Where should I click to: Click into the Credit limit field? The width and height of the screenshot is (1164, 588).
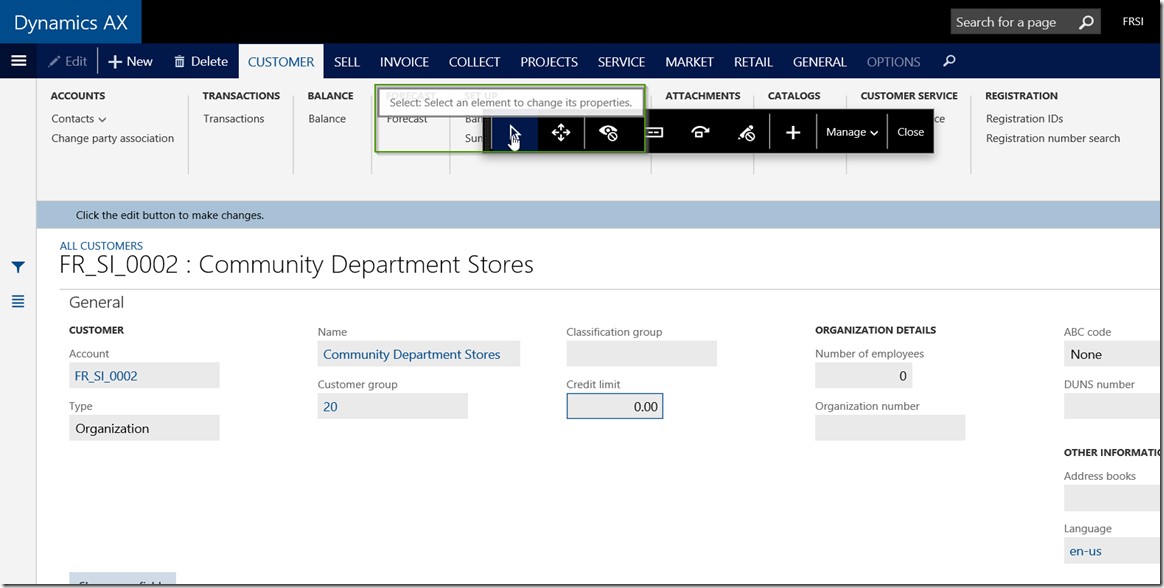614,406
